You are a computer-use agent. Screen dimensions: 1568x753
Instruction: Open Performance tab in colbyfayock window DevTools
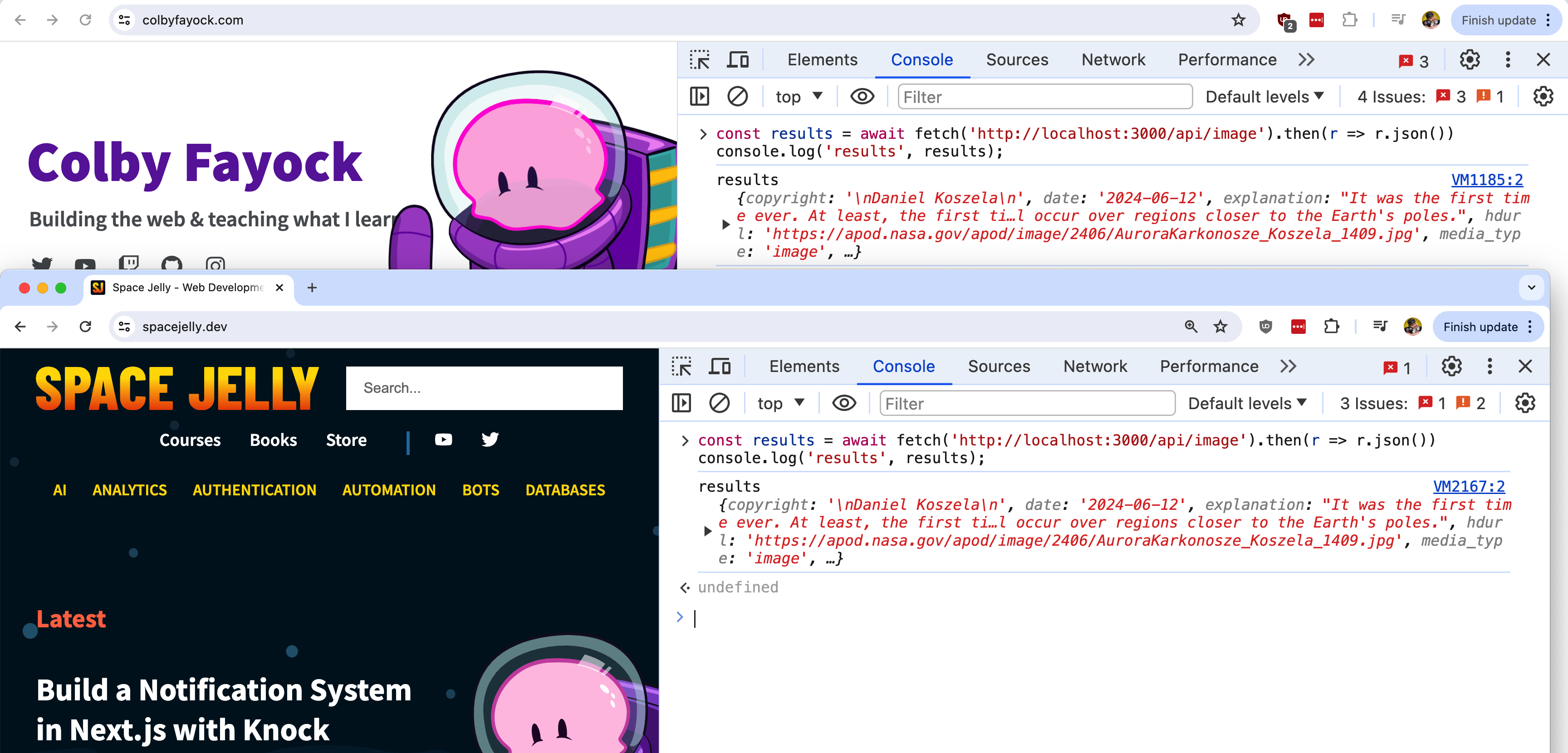click(1226, 60)
